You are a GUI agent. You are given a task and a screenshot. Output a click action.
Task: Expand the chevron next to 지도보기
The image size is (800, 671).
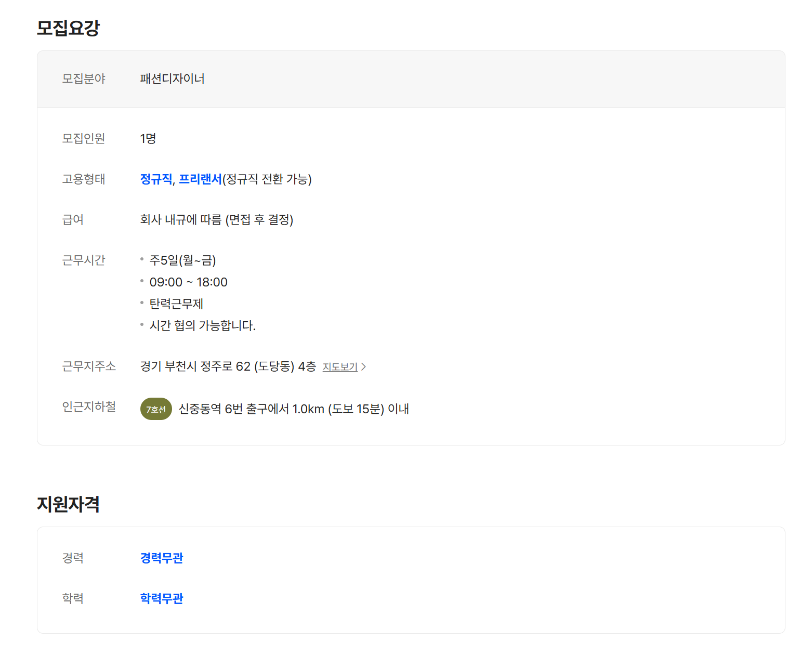(365, 366)
